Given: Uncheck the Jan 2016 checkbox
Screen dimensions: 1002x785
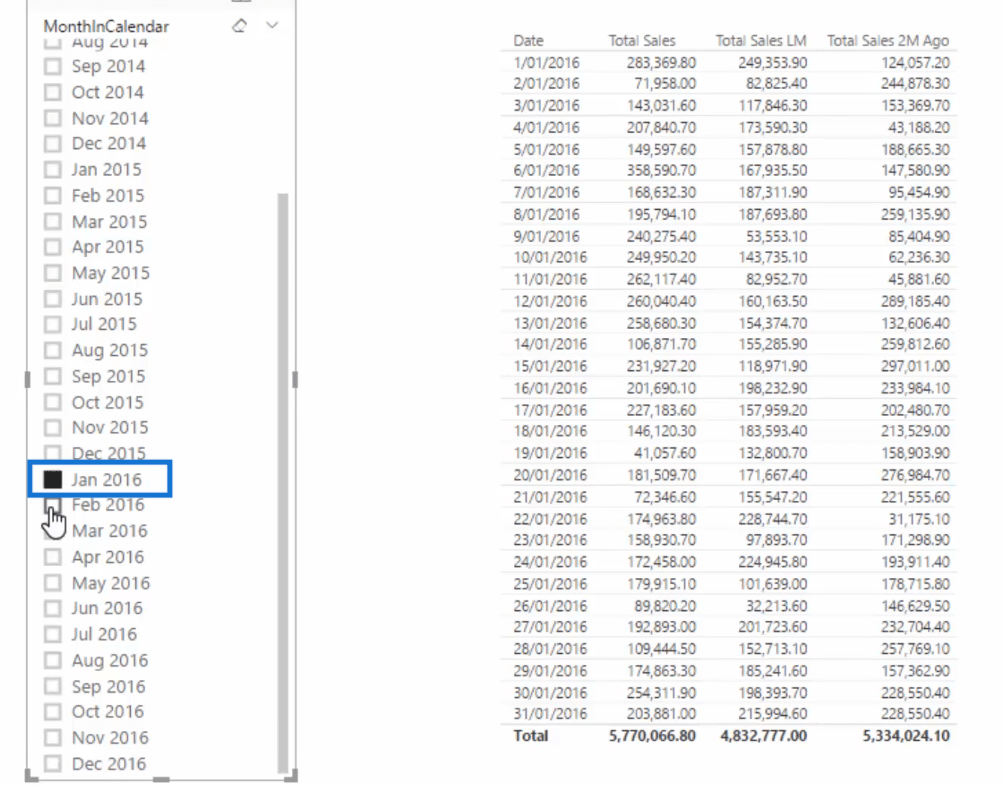Looking at the screenshot, I should [x=53, y=479].
